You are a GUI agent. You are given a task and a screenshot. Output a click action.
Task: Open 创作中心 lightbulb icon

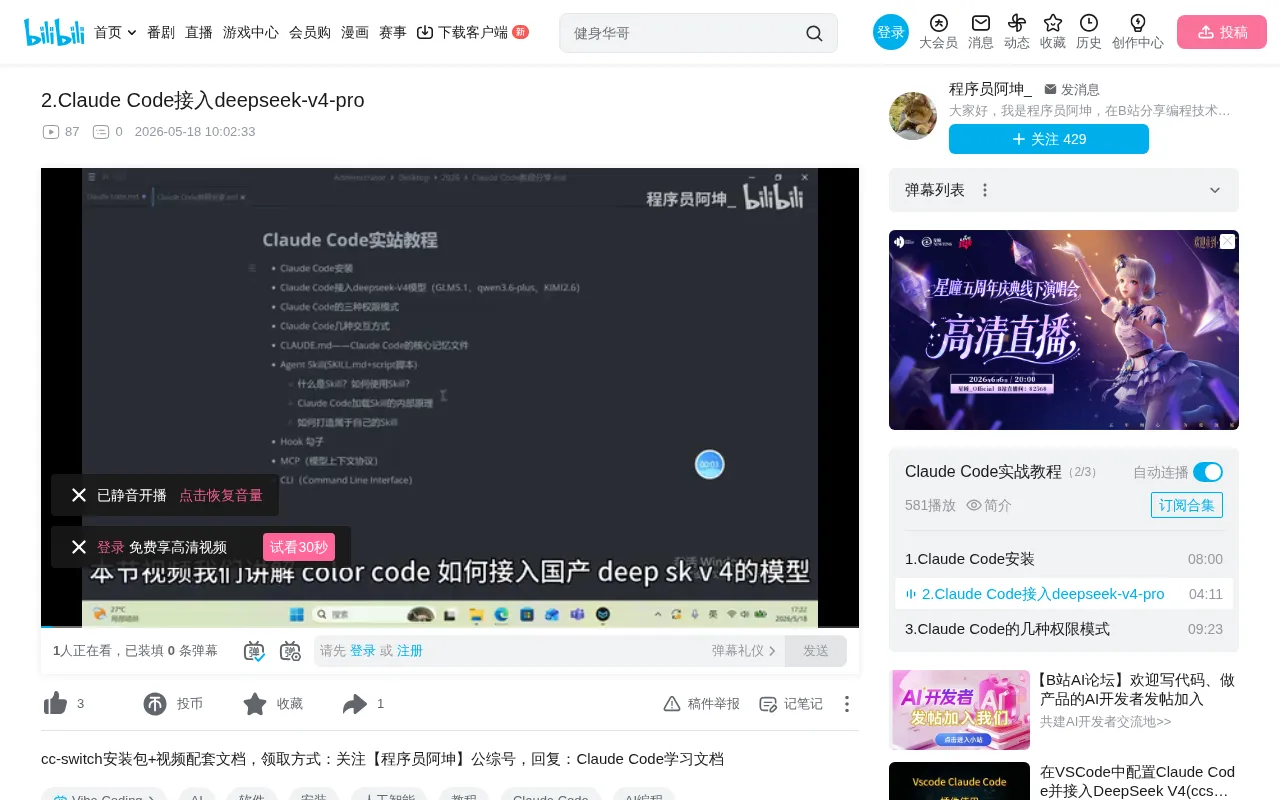[1138, 23]
